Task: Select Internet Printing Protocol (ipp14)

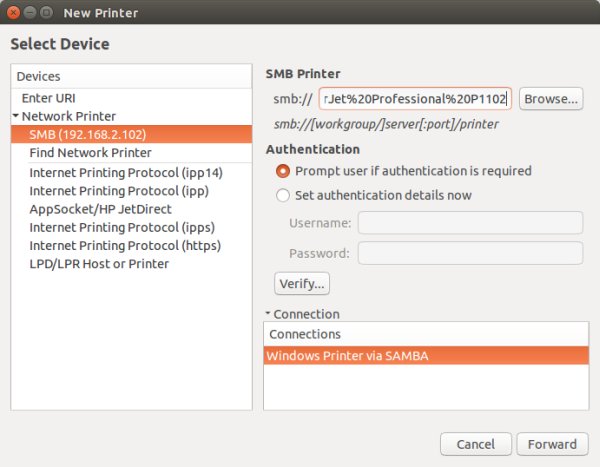Action: pos(126,173)
